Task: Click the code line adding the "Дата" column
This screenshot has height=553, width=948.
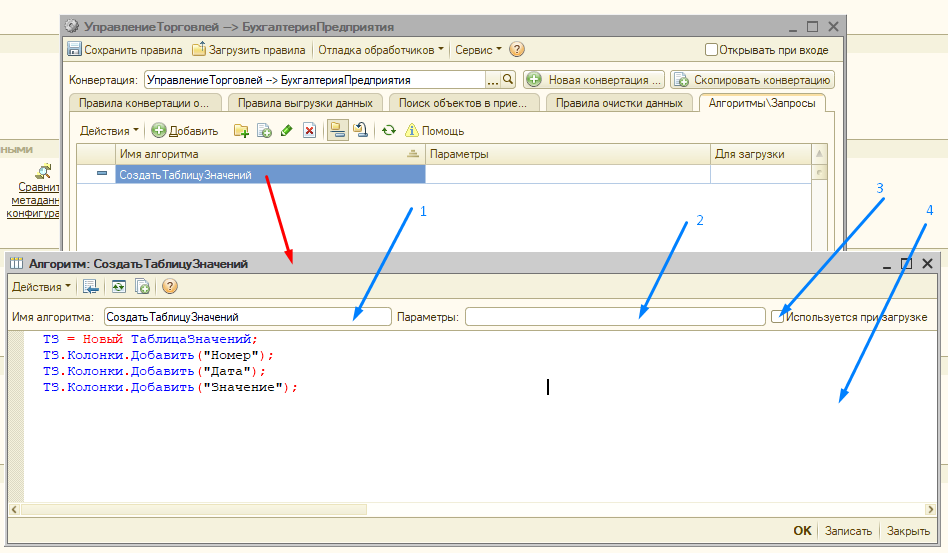Action: click(154, 371)
